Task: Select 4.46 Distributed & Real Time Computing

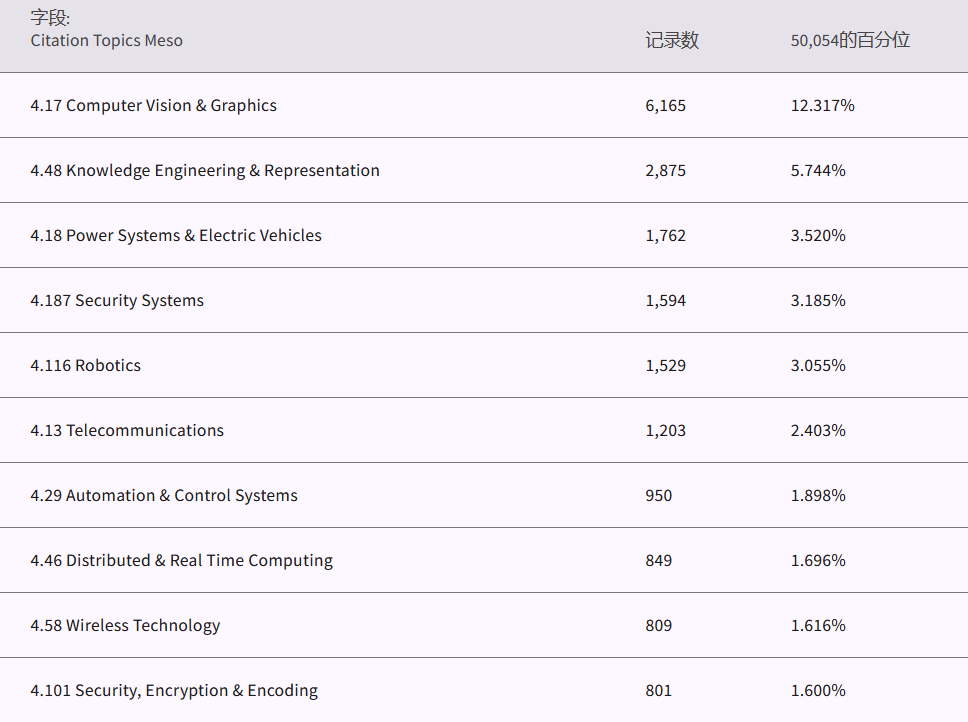Action: 181,561
